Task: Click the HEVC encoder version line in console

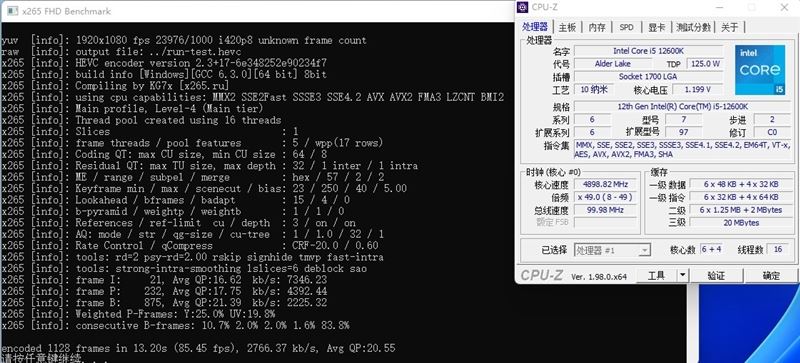Action: pos(164,63)
